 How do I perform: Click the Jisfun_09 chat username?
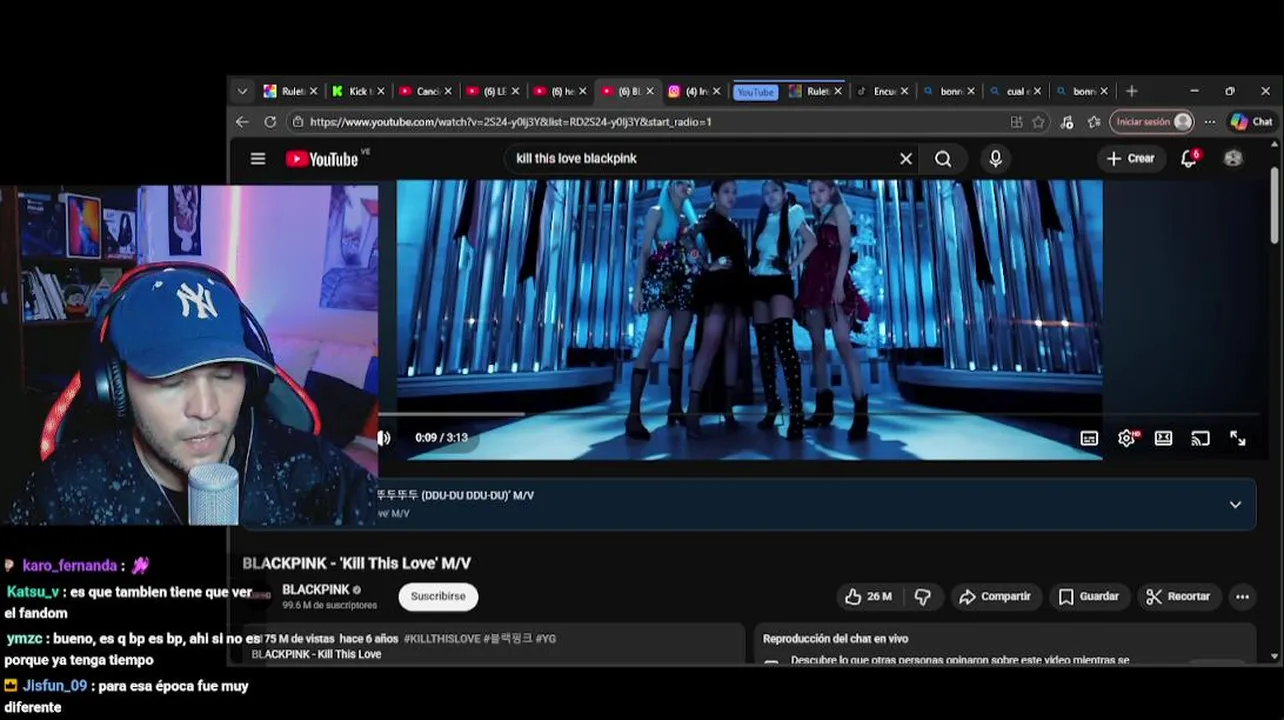(x=54, y=686)
